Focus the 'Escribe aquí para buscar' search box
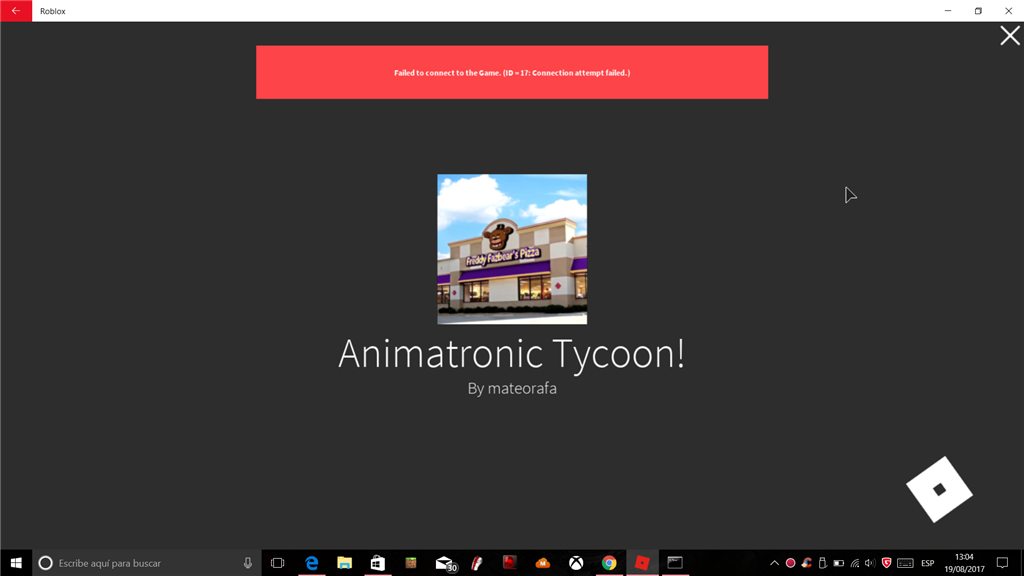 (x=147, y=563)
